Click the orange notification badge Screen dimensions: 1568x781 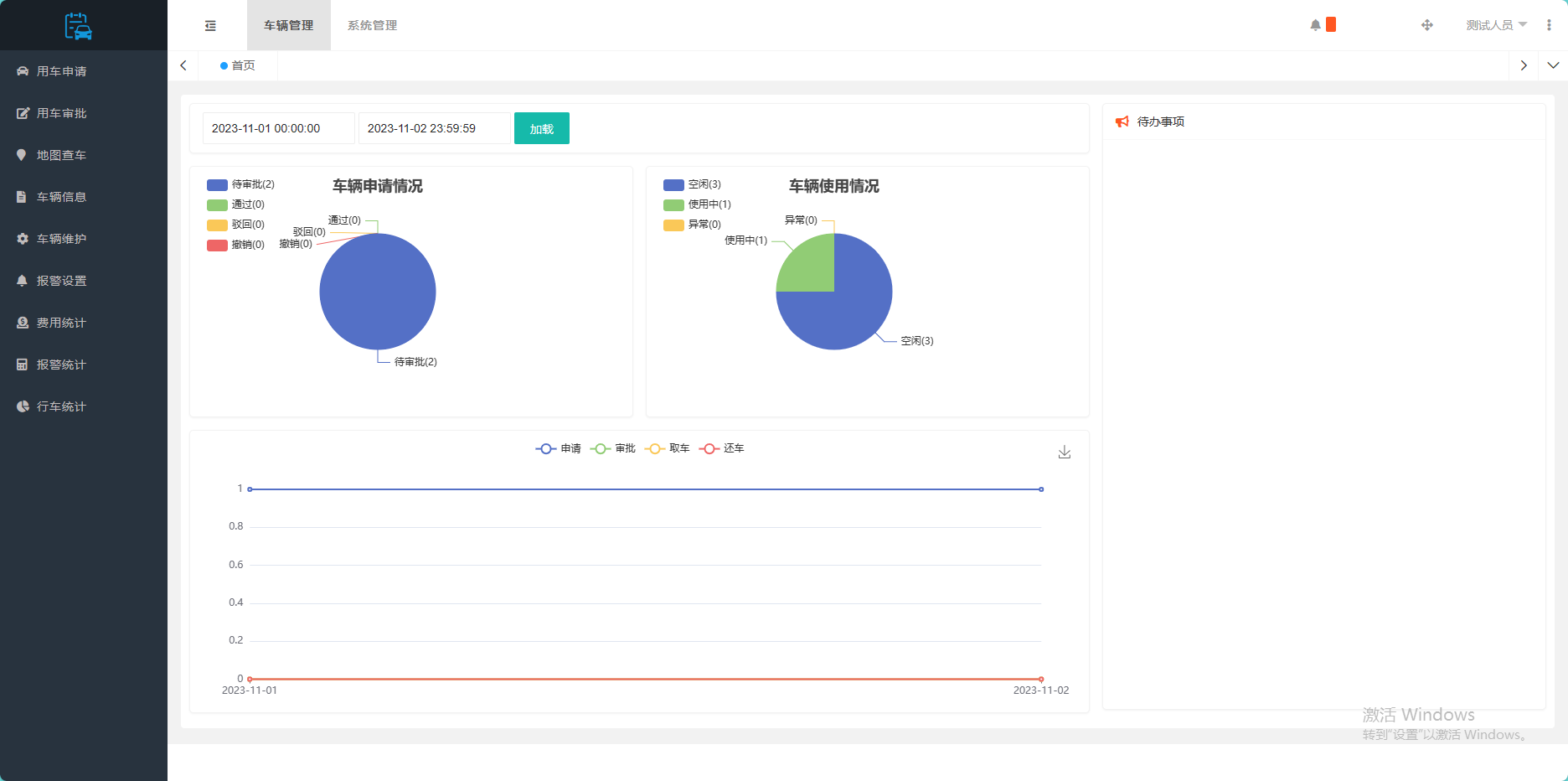pos(1331,24)
